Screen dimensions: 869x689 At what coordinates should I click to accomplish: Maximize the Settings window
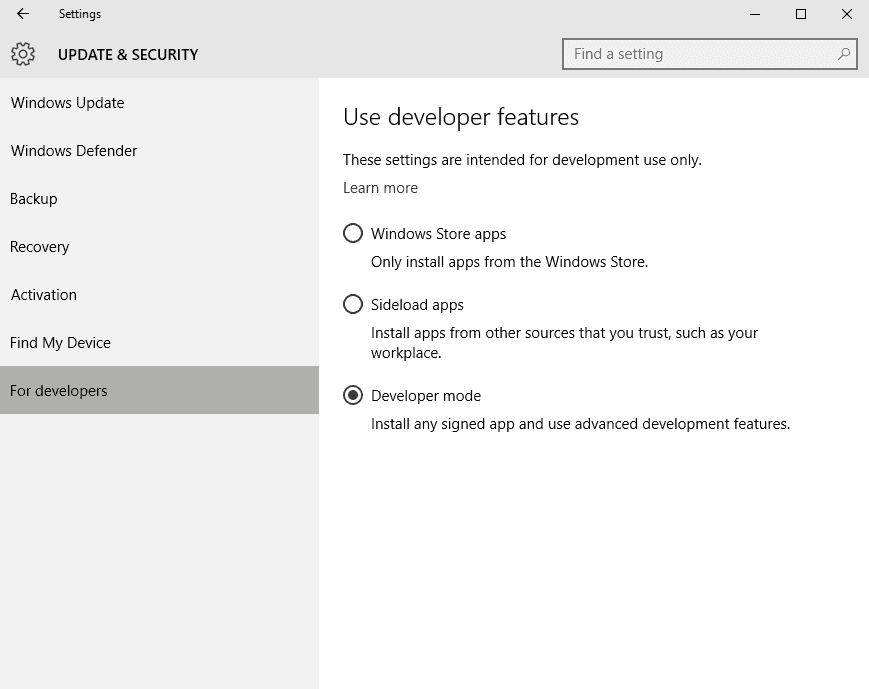click(801, 14)
